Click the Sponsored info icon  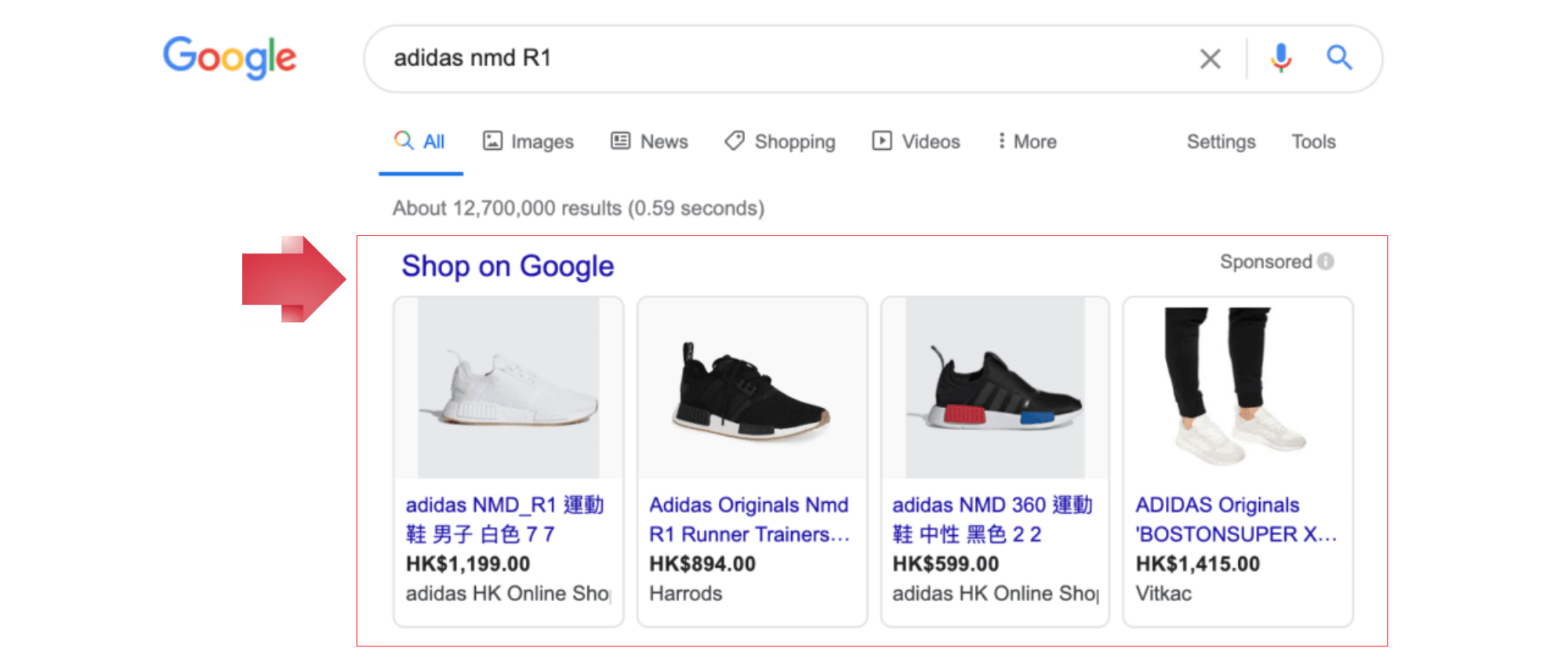point(1326,261)
